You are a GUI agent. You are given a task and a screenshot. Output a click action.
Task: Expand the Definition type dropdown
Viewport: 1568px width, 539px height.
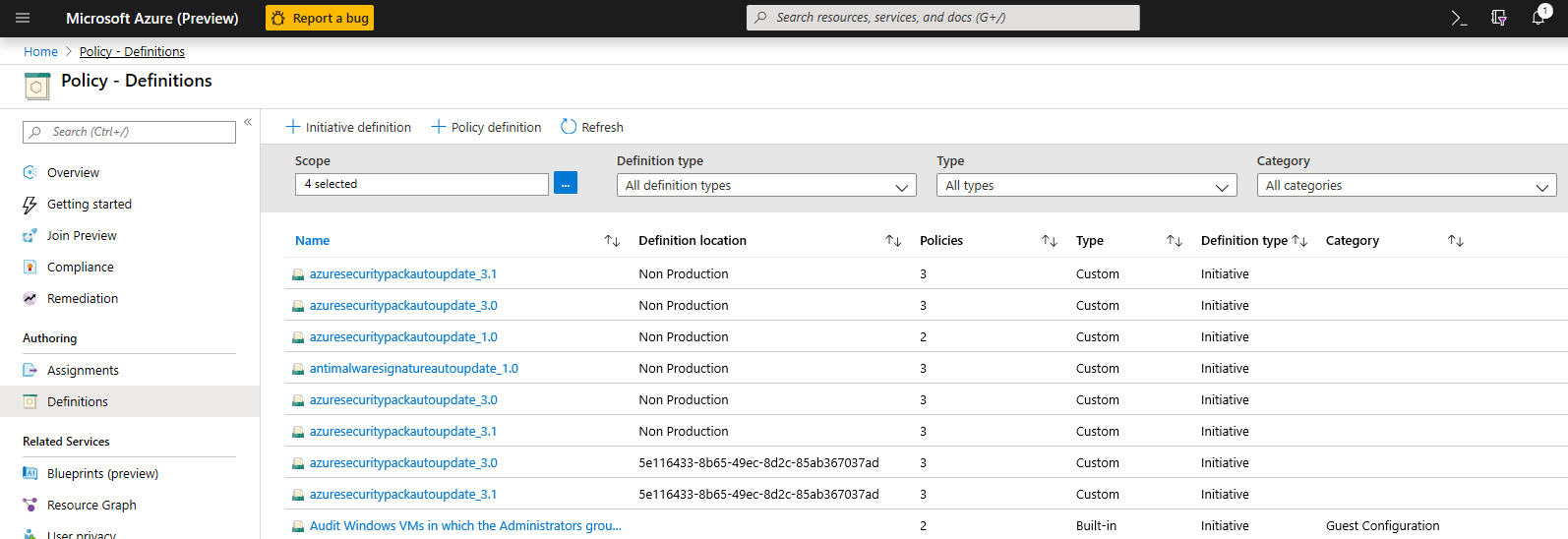(x=766, y=186)
